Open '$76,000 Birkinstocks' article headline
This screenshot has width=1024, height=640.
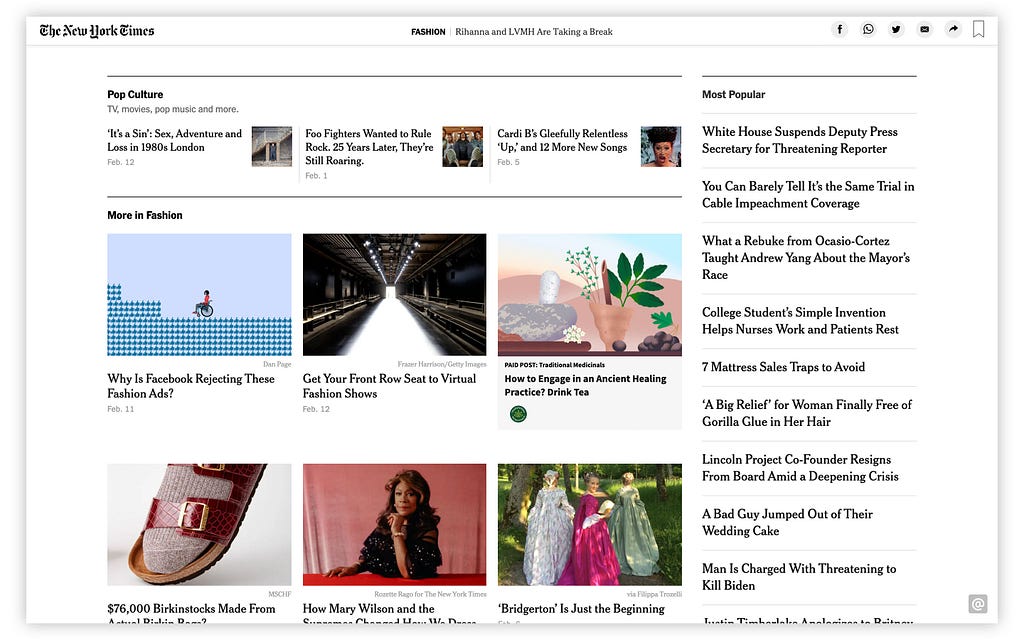(191, 615)
